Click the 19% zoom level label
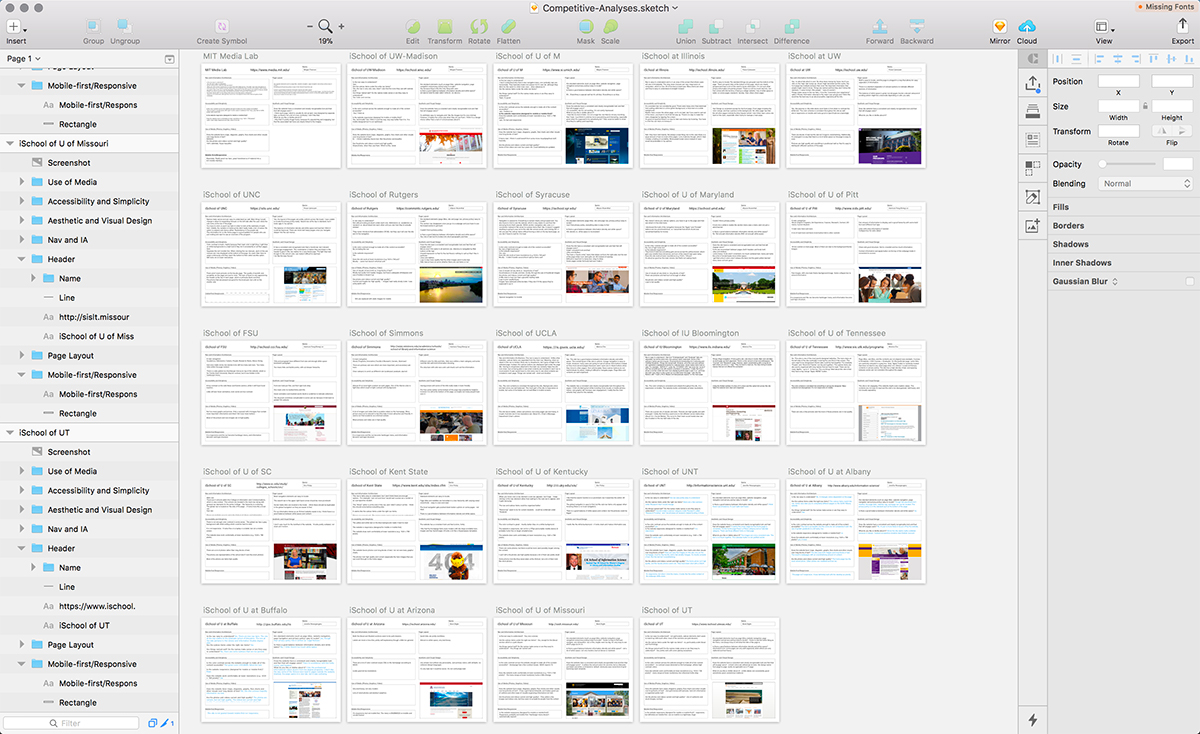1200x734 pixels. coord(326,41)
